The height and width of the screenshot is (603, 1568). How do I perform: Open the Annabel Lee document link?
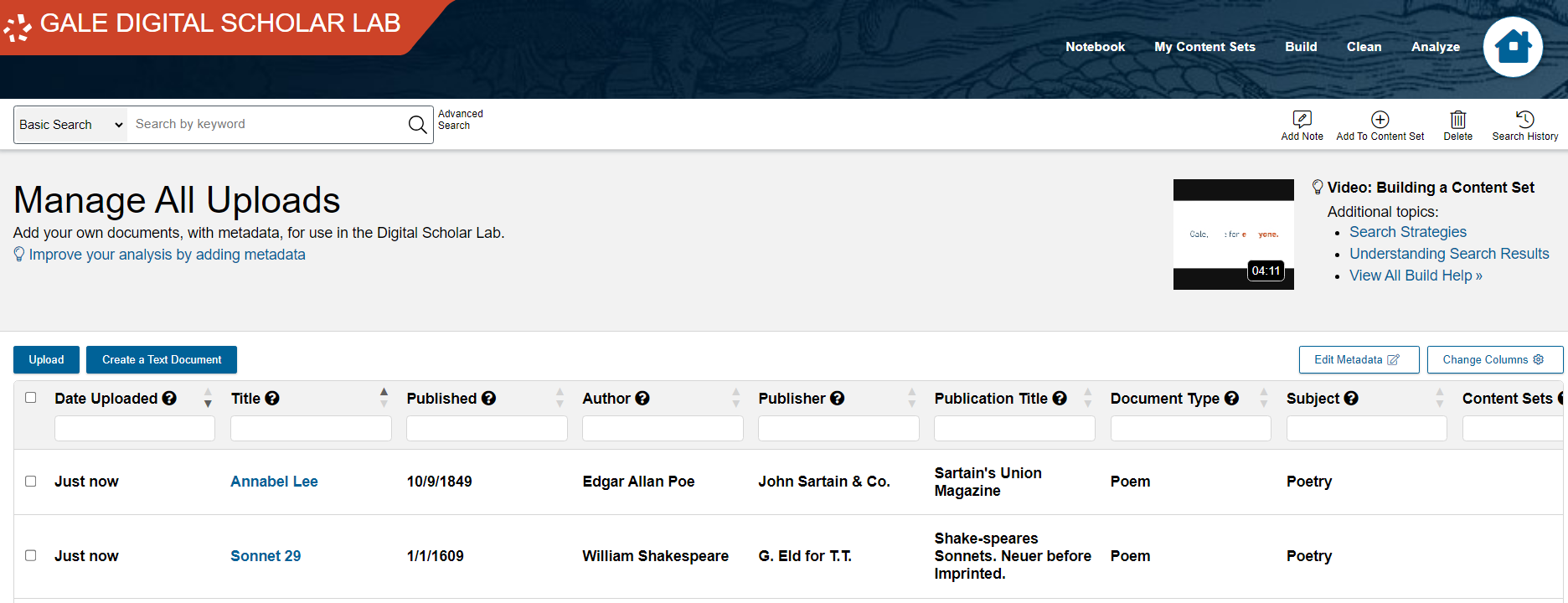pos(274,482)
